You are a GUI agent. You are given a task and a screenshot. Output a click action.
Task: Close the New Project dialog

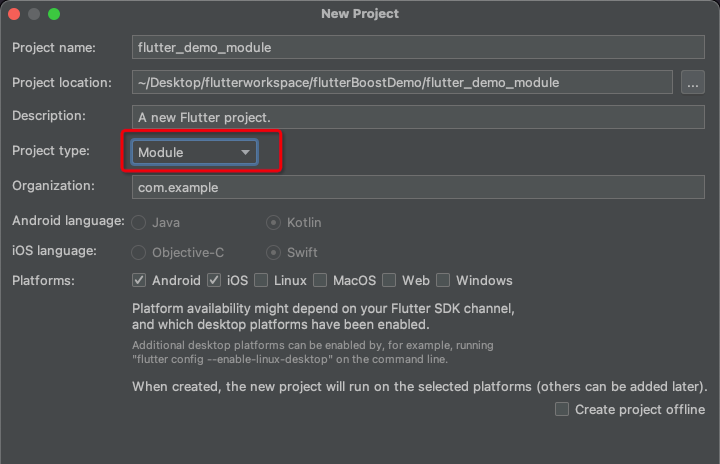[14, 14]
